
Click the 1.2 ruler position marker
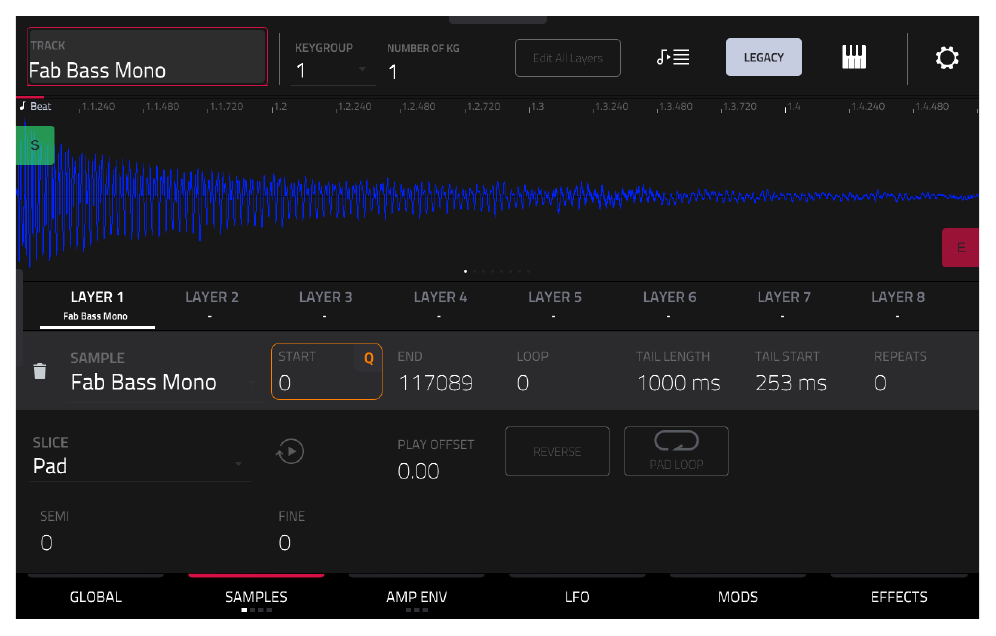click(280, 107)
